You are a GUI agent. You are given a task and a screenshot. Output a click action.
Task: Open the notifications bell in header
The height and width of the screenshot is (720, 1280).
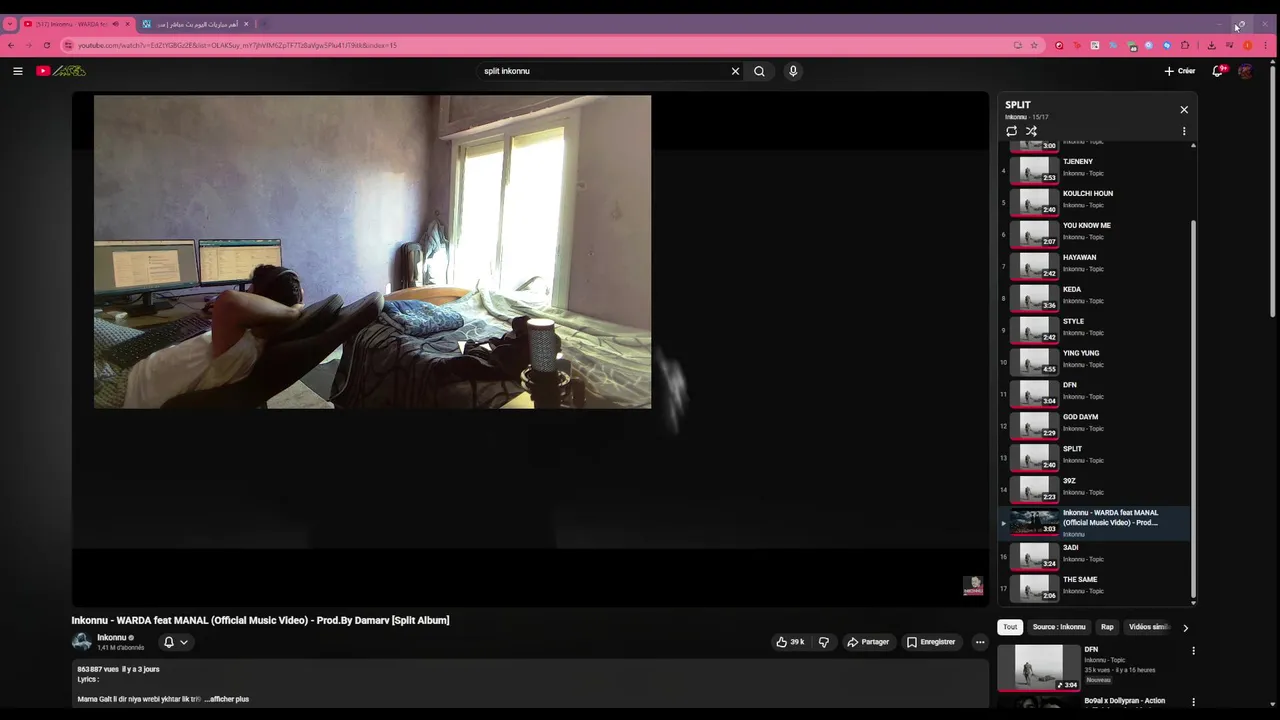click(x=1218, y=71)
